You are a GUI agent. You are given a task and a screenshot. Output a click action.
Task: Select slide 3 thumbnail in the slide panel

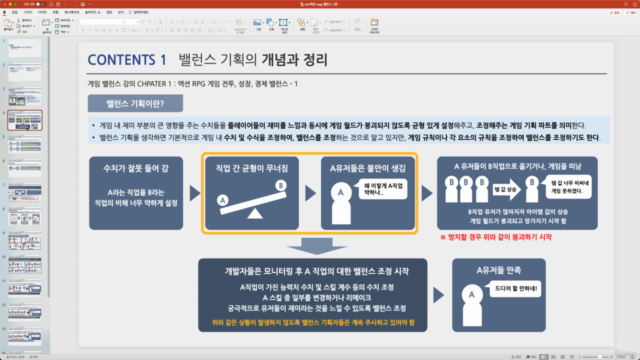[x=24, y=96]
